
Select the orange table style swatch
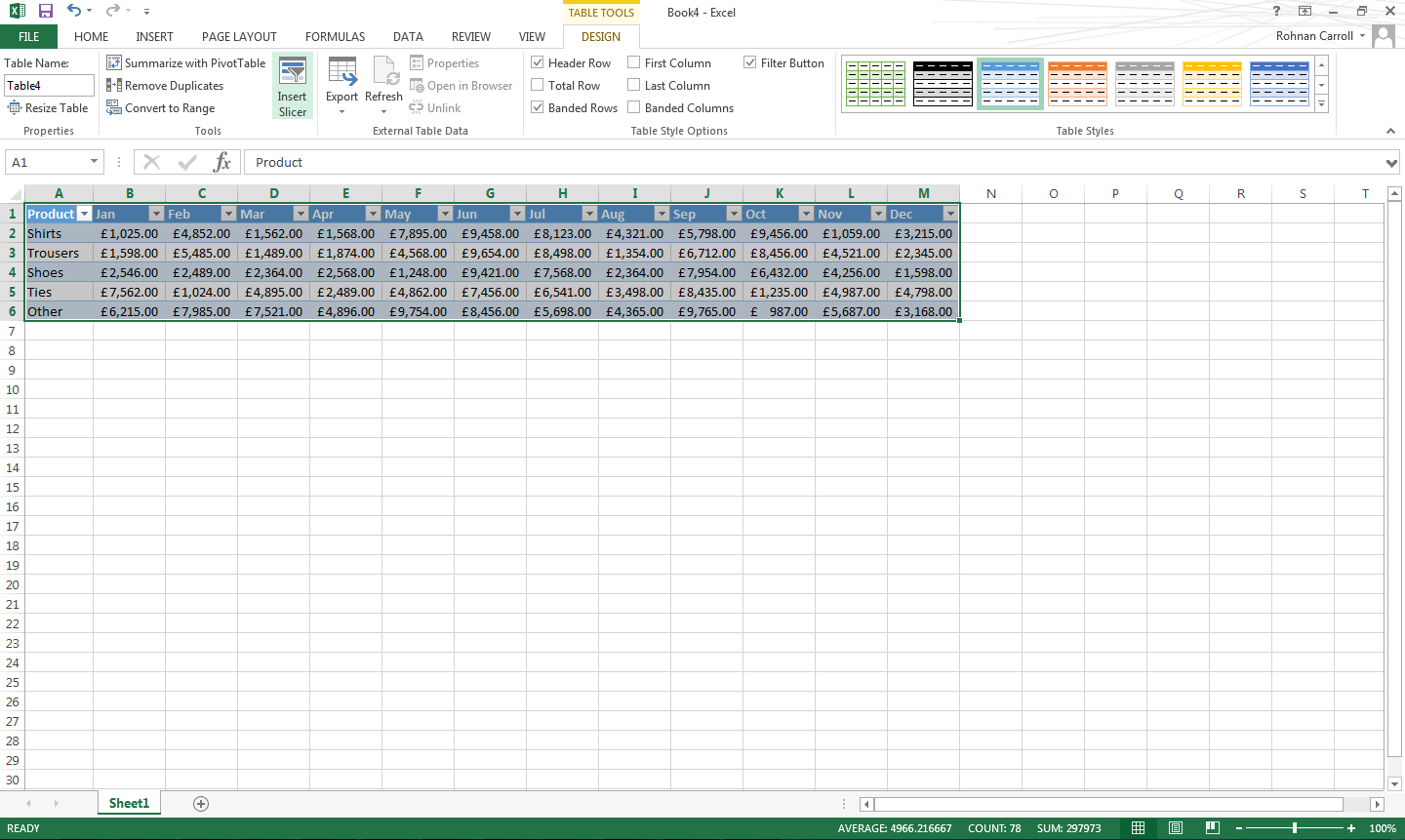(x=1077, y=84)
